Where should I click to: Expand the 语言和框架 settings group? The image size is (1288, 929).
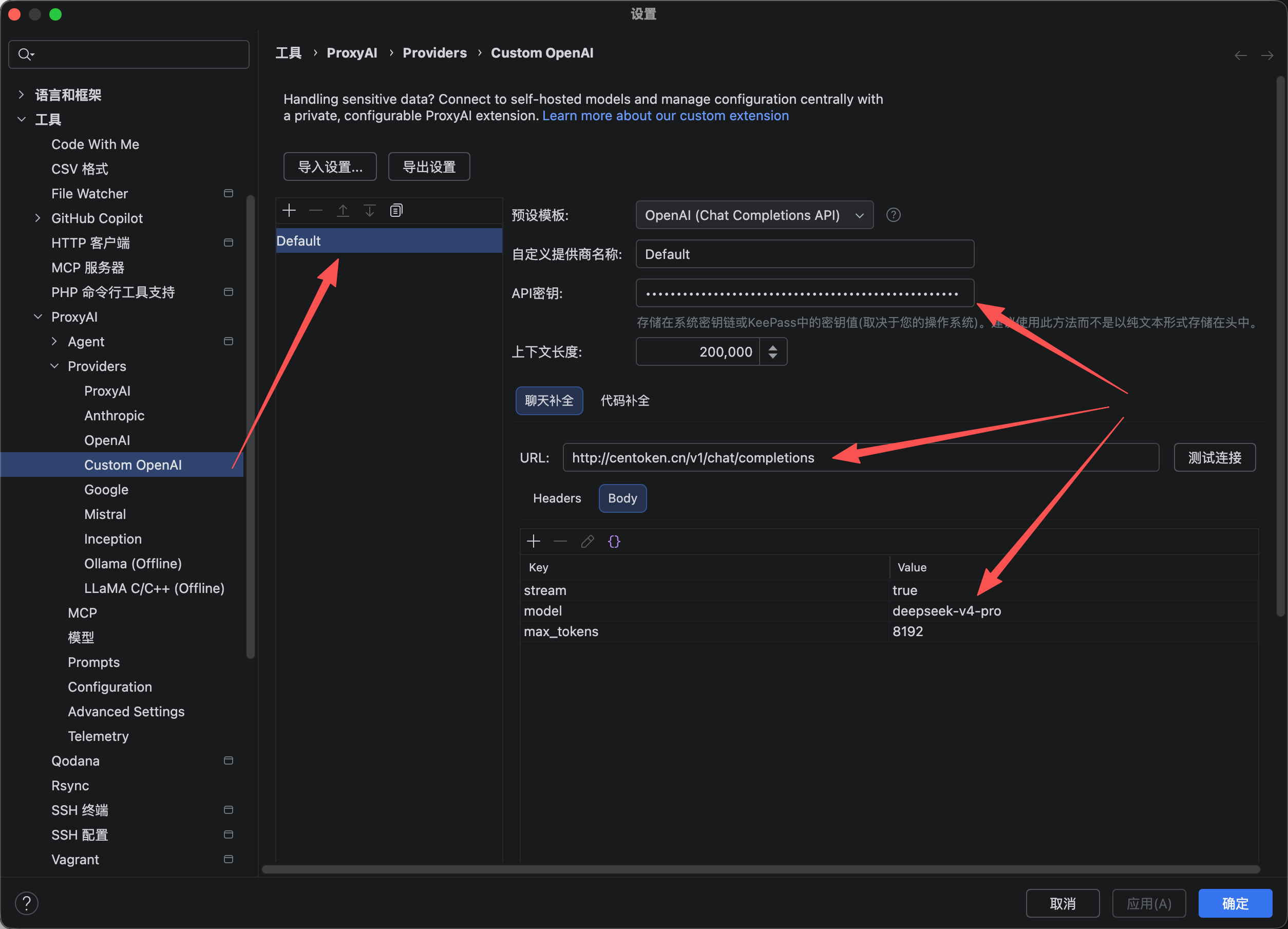click(21, 95)
